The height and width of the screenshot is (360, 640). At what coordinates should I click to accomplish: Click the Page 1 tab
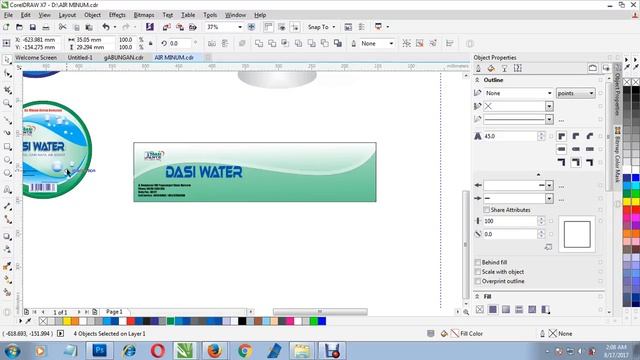pyautogui.click(x=114, y=312)
